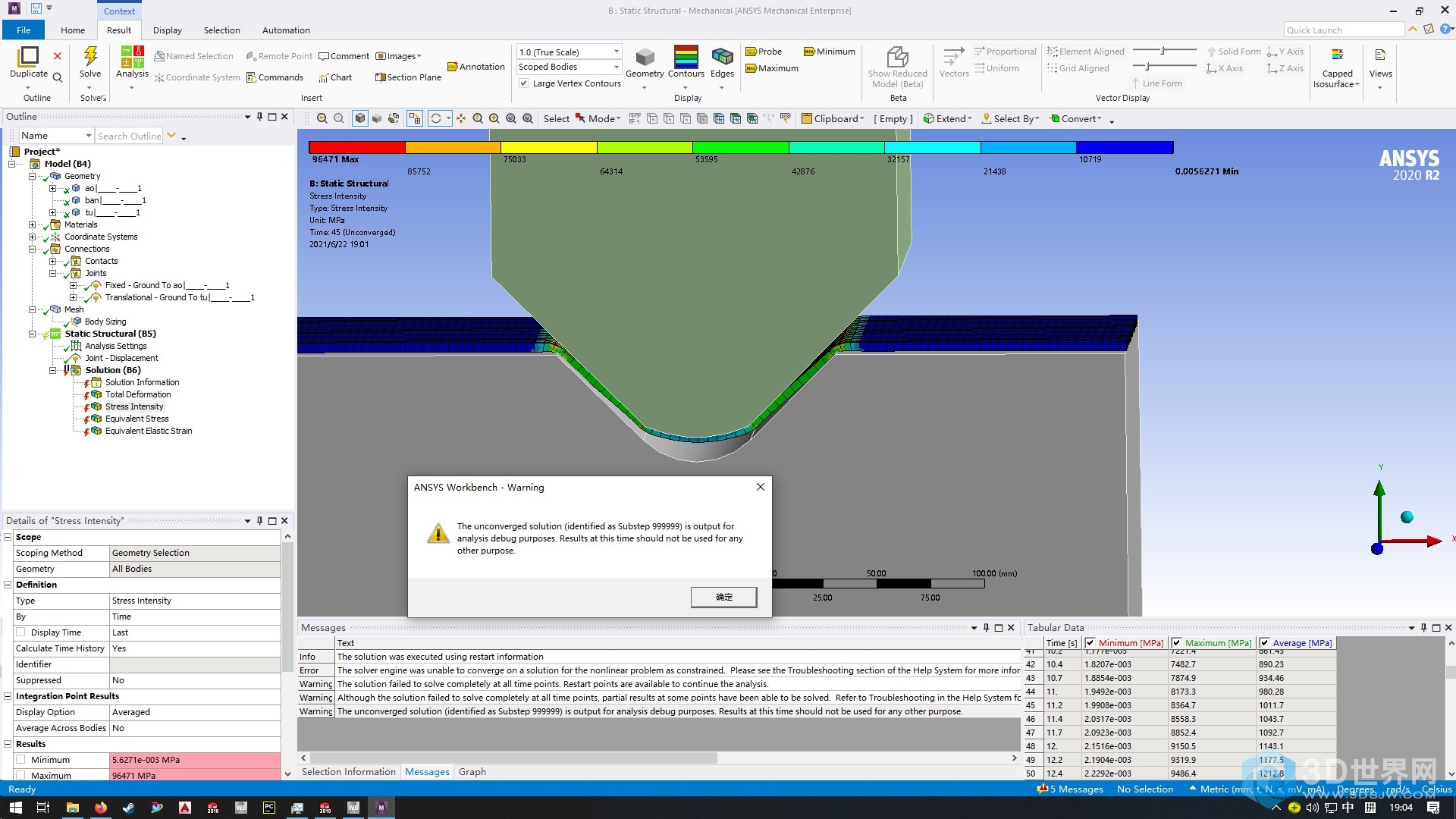Collapse the Geometry tree node
Screen dimensions: 1456x819
33,176
